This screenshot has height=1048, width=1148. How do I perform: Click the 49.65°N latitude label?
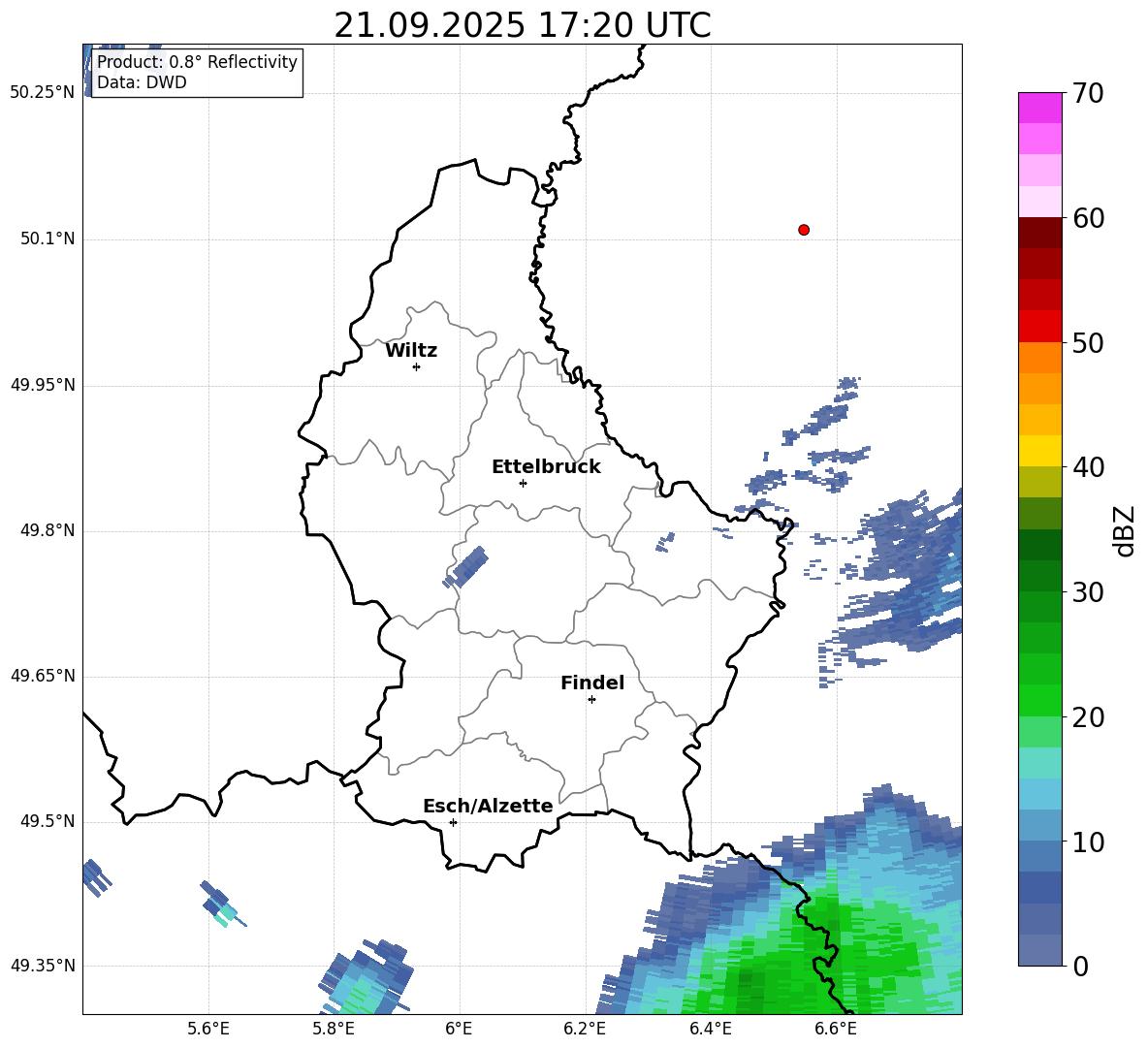pos(43,676)
